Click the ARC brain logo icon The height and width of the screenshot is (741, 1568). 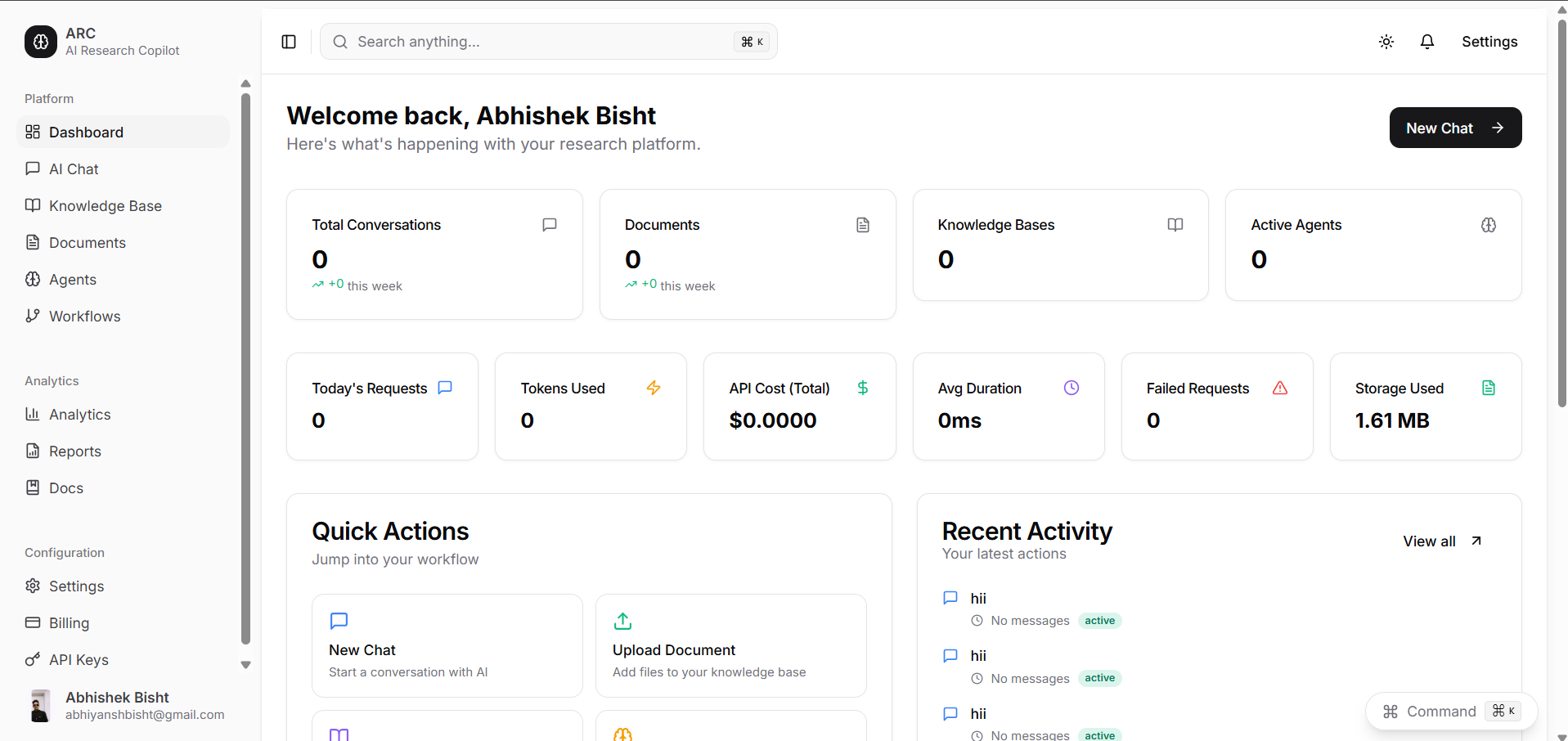tap(41, 42)
